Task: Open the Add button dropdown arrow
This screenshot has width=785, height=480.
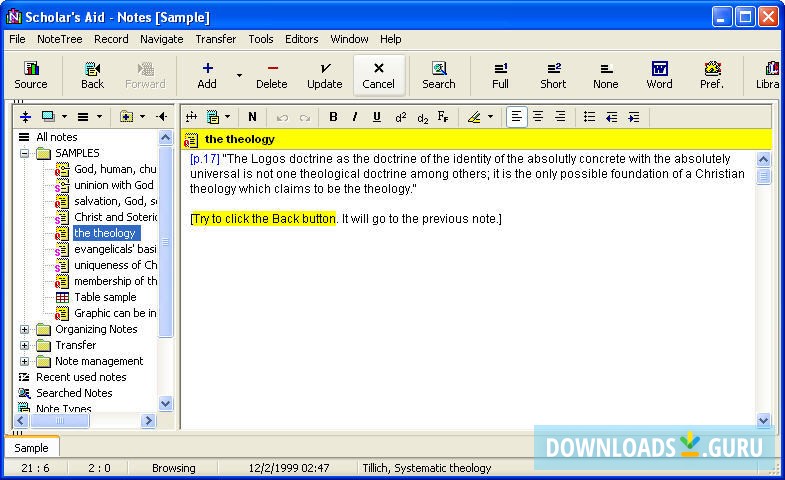Action: click(239, 75)
